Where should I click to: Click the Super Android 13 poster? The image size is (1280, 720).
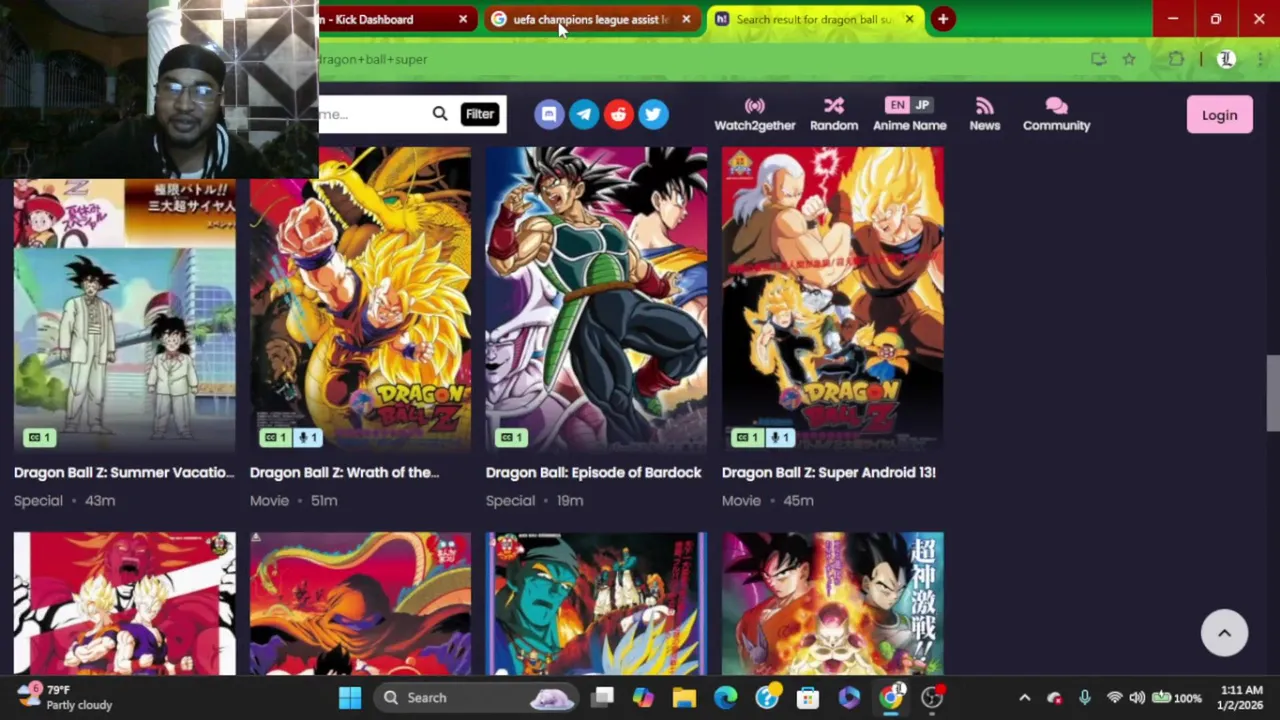[832, 300]
